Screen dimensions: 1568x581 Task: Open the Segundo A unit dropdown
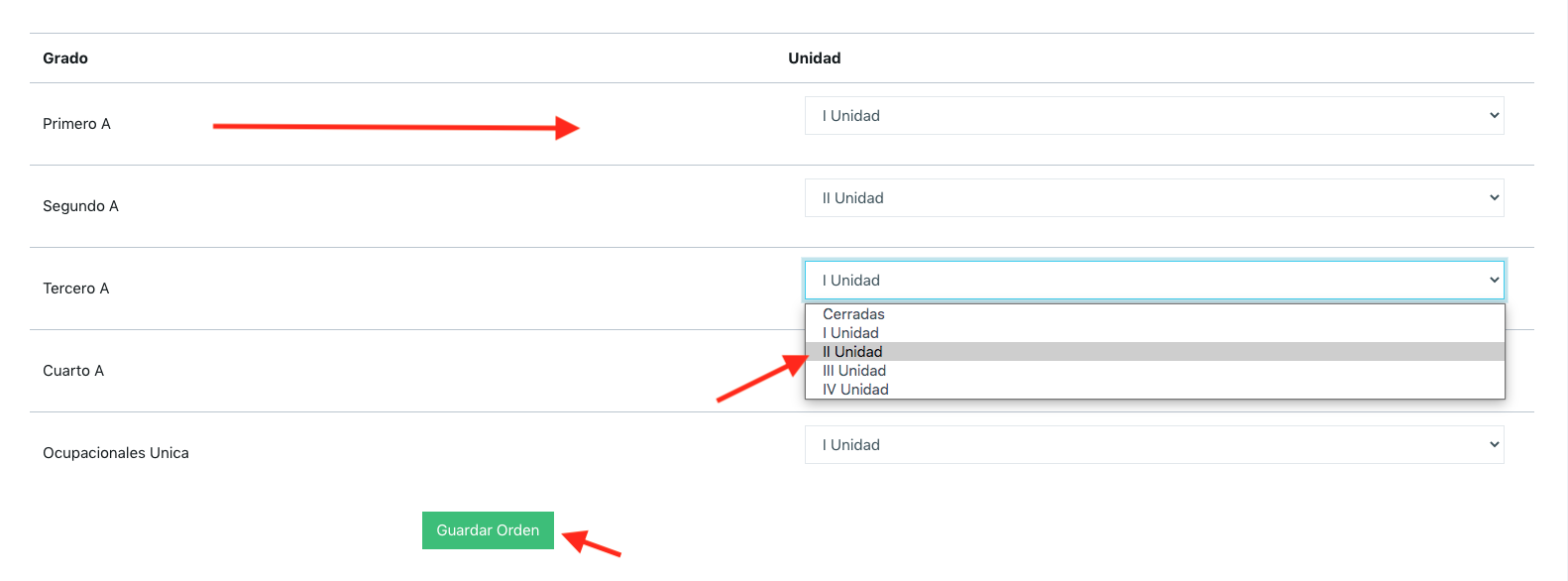(1154, 198)
